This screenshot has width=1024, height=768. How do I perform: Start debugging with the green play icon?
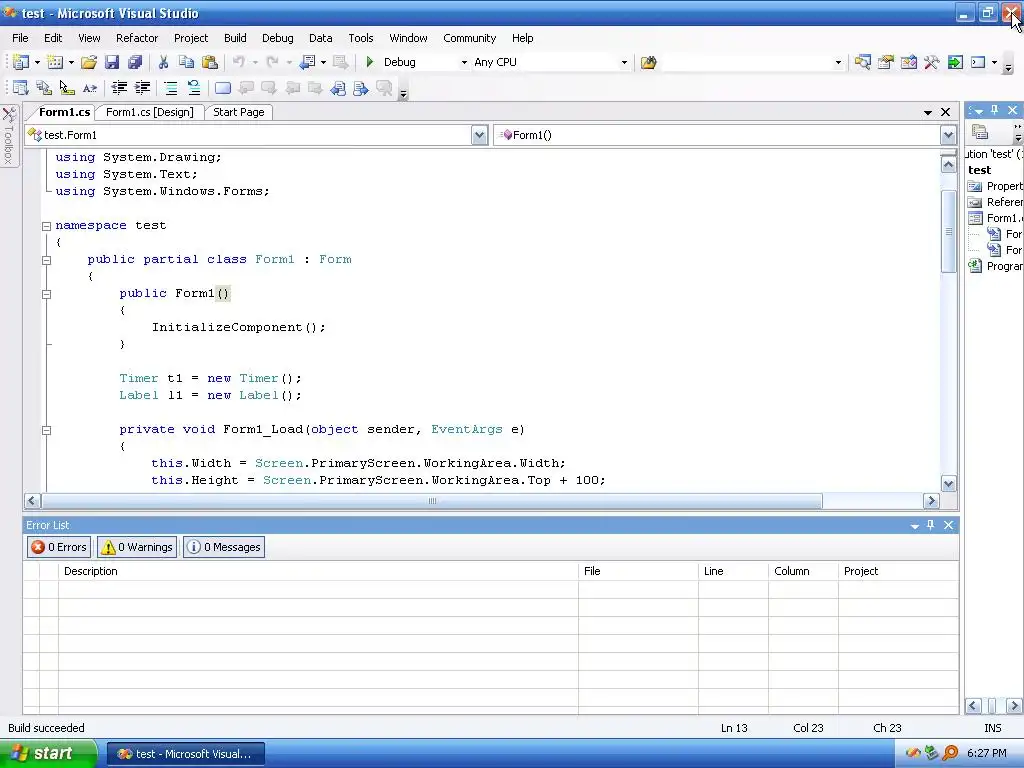(370, 62)
